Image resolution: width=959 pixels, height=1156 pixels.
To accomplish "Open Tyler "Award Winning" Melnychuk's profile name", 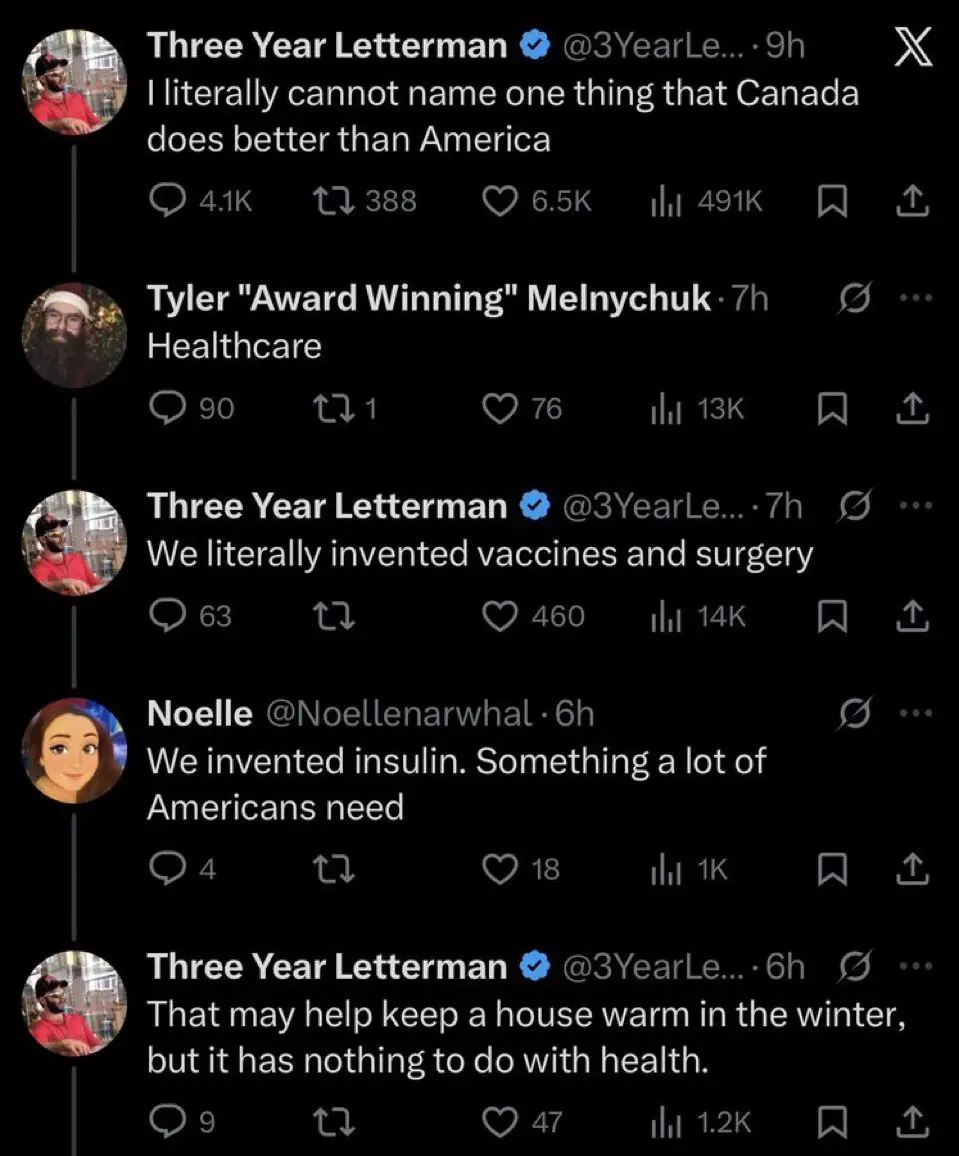I will pos(429,298).
